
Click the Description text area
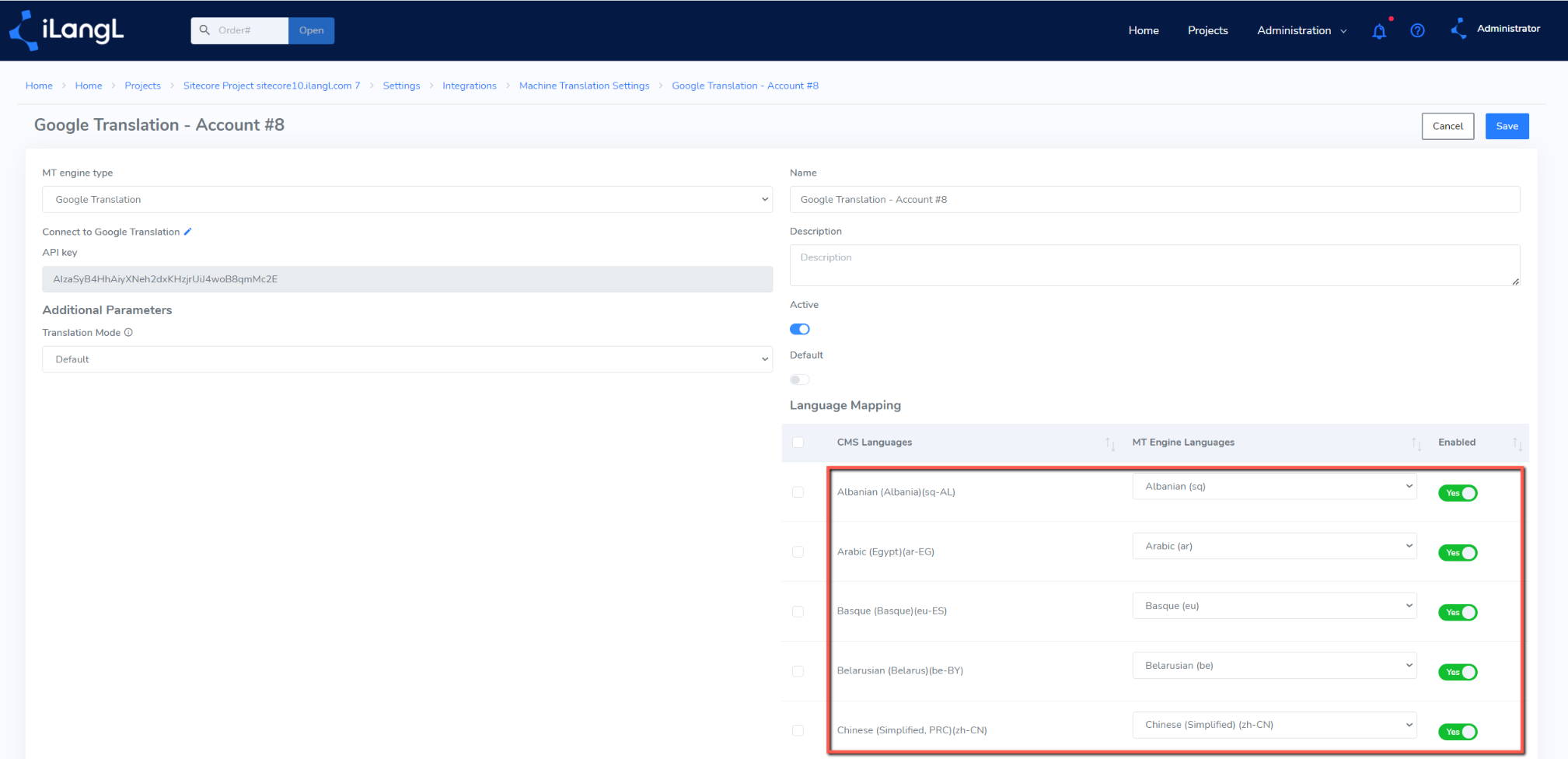[x=1154, y=265]
